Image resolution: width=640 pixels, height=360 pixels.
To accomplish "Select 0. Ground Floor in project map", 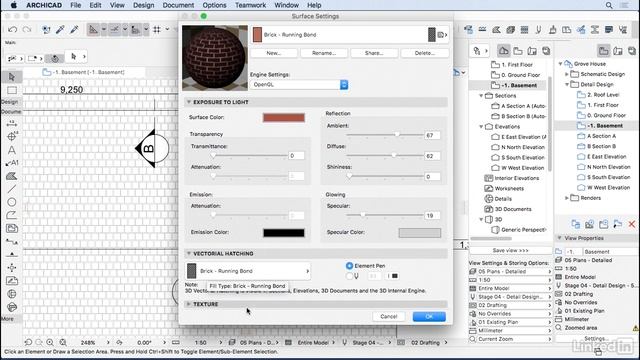I will 520,75.
